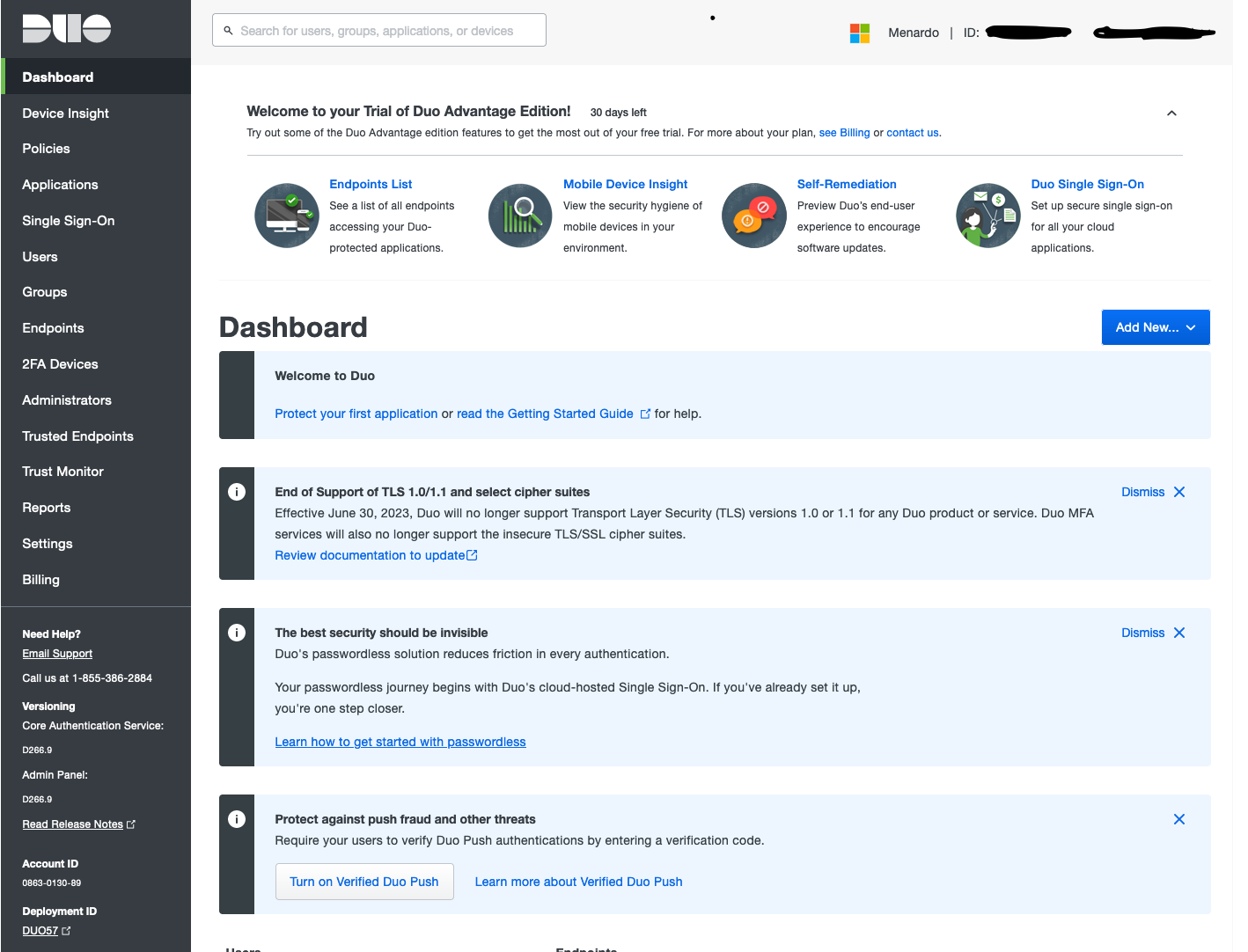
Task: Open the Self-Remediation link
Action: [847, 184]
